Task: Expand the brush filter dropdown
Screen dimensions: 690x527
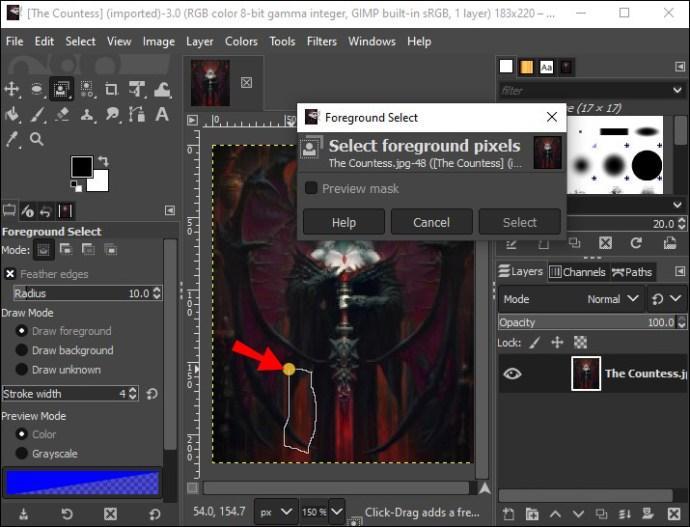Action: click(677, 90)
